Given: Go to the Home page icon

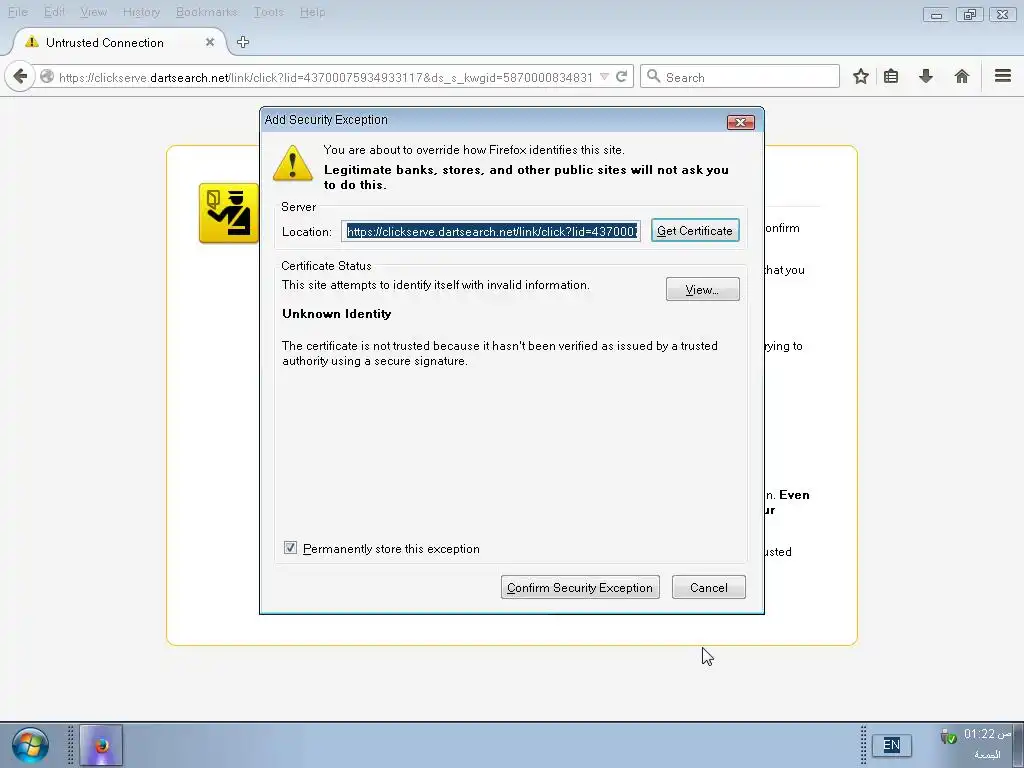Looking at the screenshot, I should pos(961,76).
